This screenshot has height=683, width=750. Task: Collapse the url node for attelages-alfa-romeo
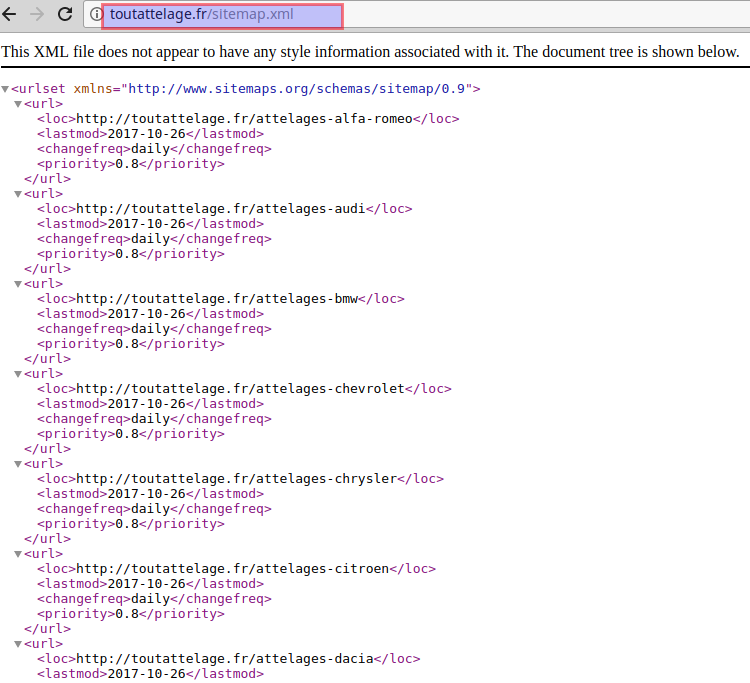[18, 104]
